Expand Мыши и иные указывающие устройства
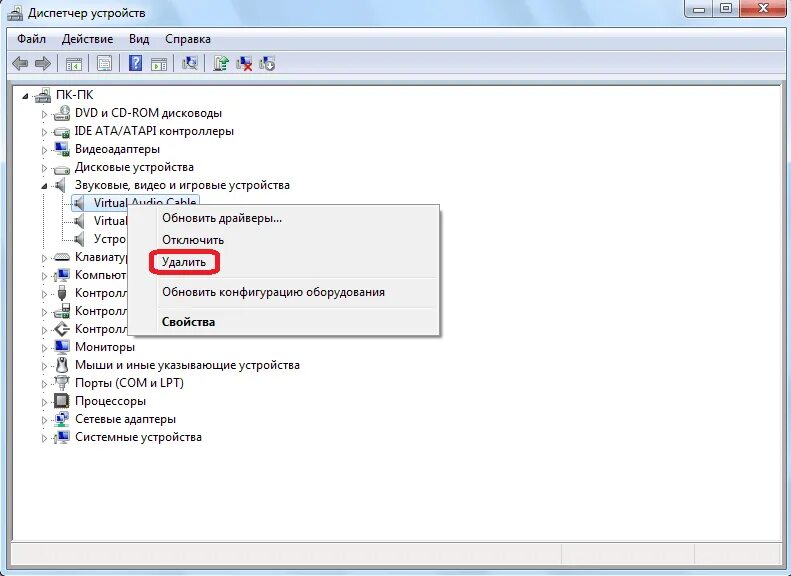 tap(44, 366)
